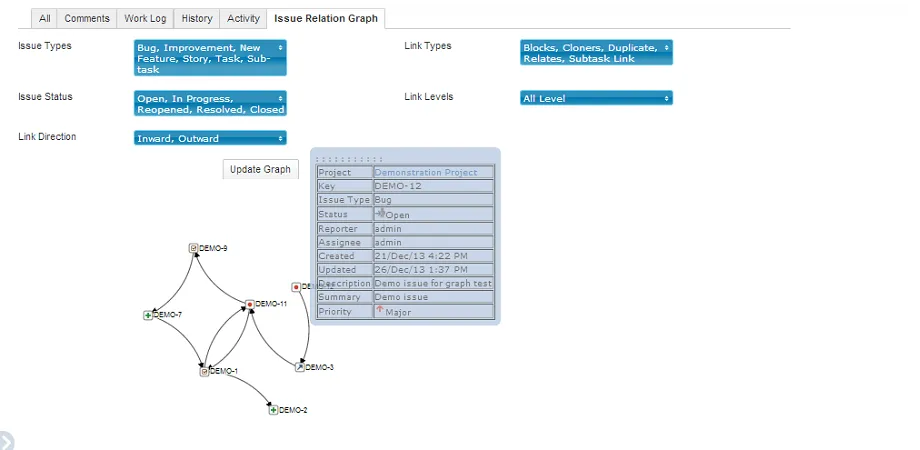Click the Issue Types field label

click(x=45, y=46)
